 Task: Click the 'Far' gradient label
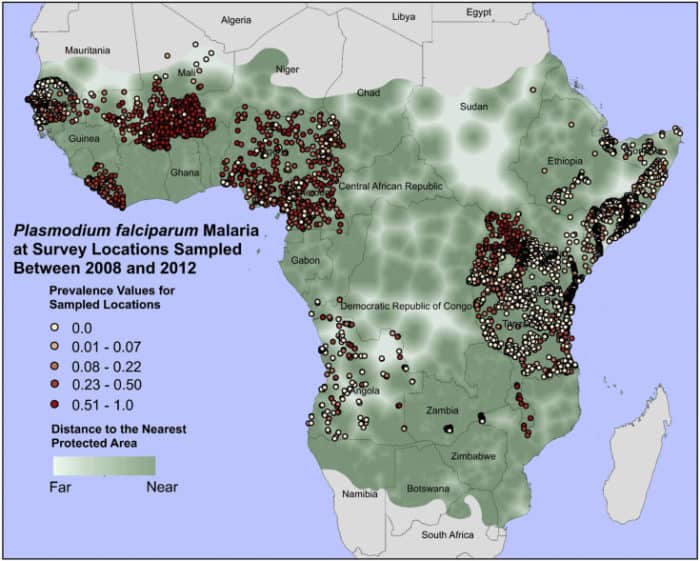[x=60, y=487]
